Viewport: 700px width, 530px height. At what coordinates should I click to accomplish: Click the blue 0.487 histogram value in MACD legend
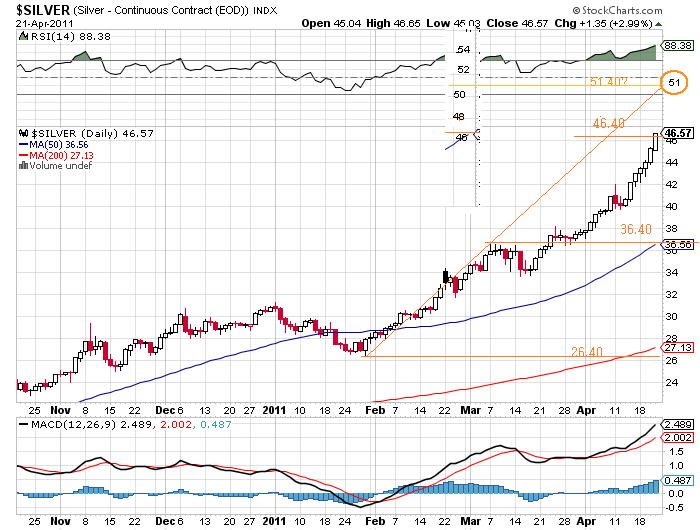tap(216, 425)
